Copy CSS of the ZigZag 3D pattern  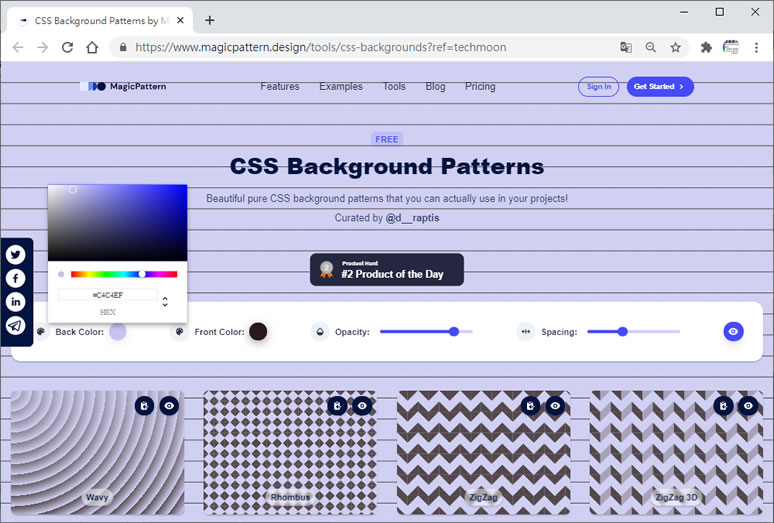point(724,405)
